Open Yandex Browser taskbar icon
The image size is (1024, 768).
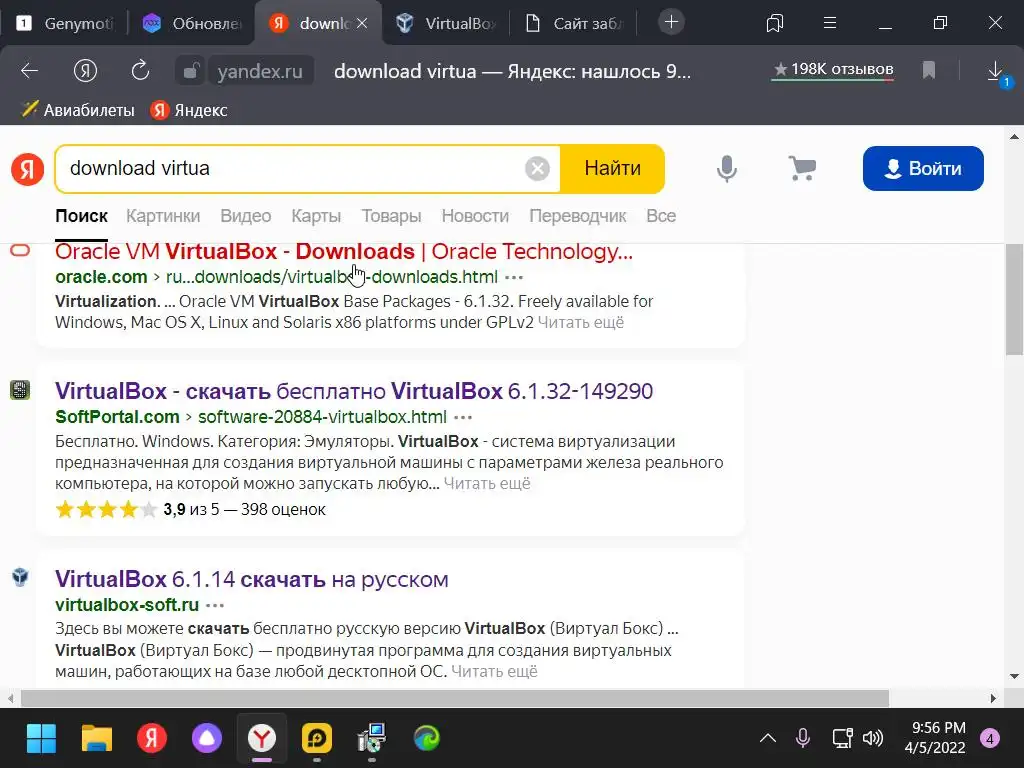tap(262, 739)
